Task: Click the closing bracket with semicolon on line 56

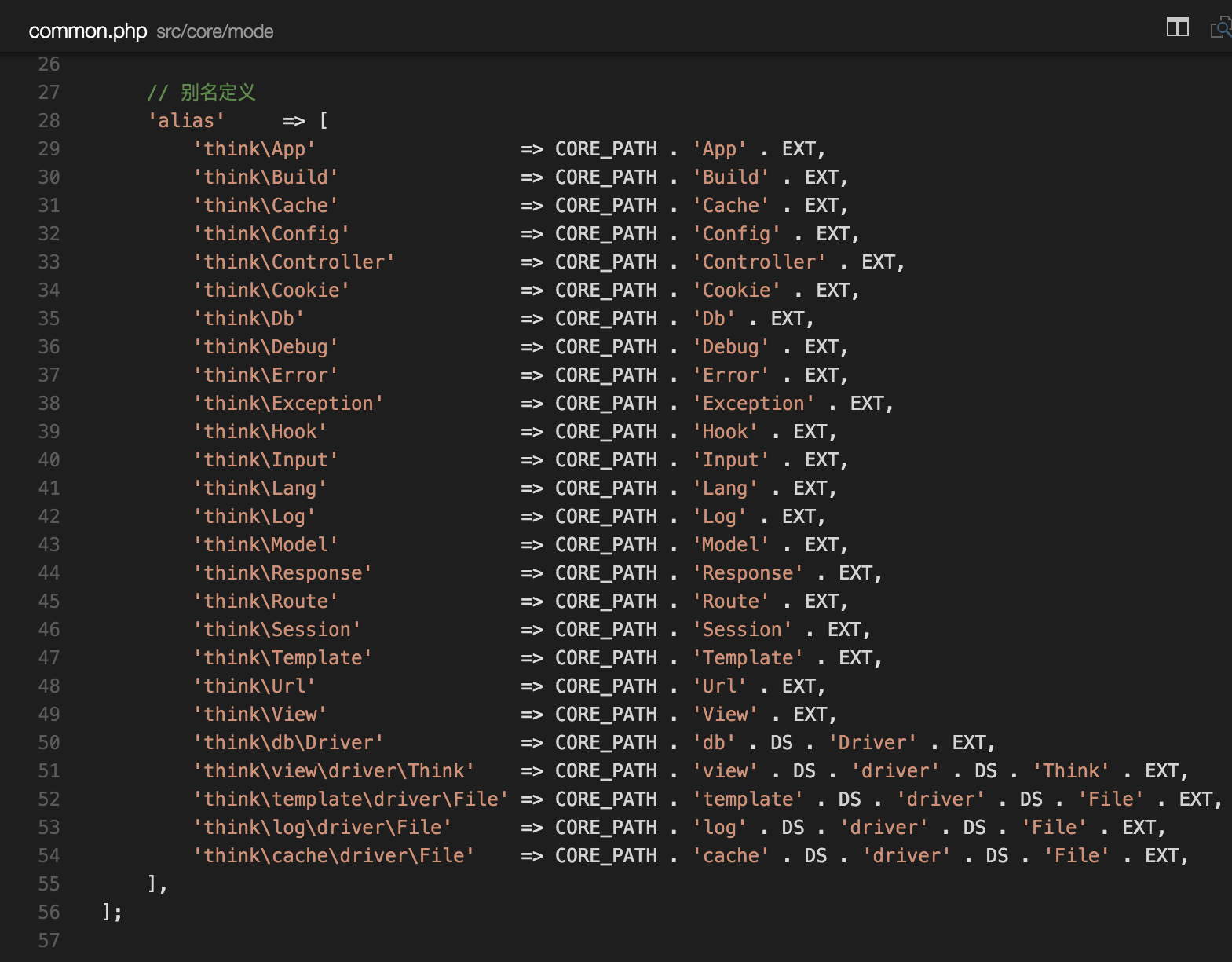Action: tap(112, 912)
